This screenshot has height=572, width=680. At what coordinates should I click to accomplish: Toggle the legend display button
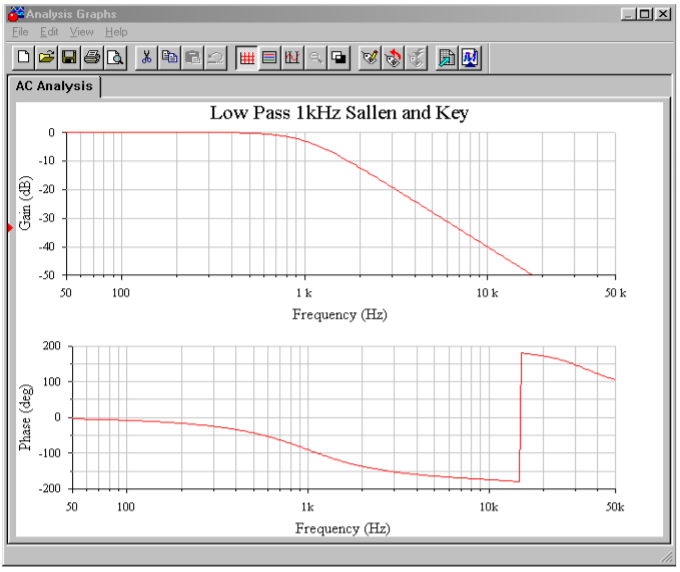[x=269, y=57]
